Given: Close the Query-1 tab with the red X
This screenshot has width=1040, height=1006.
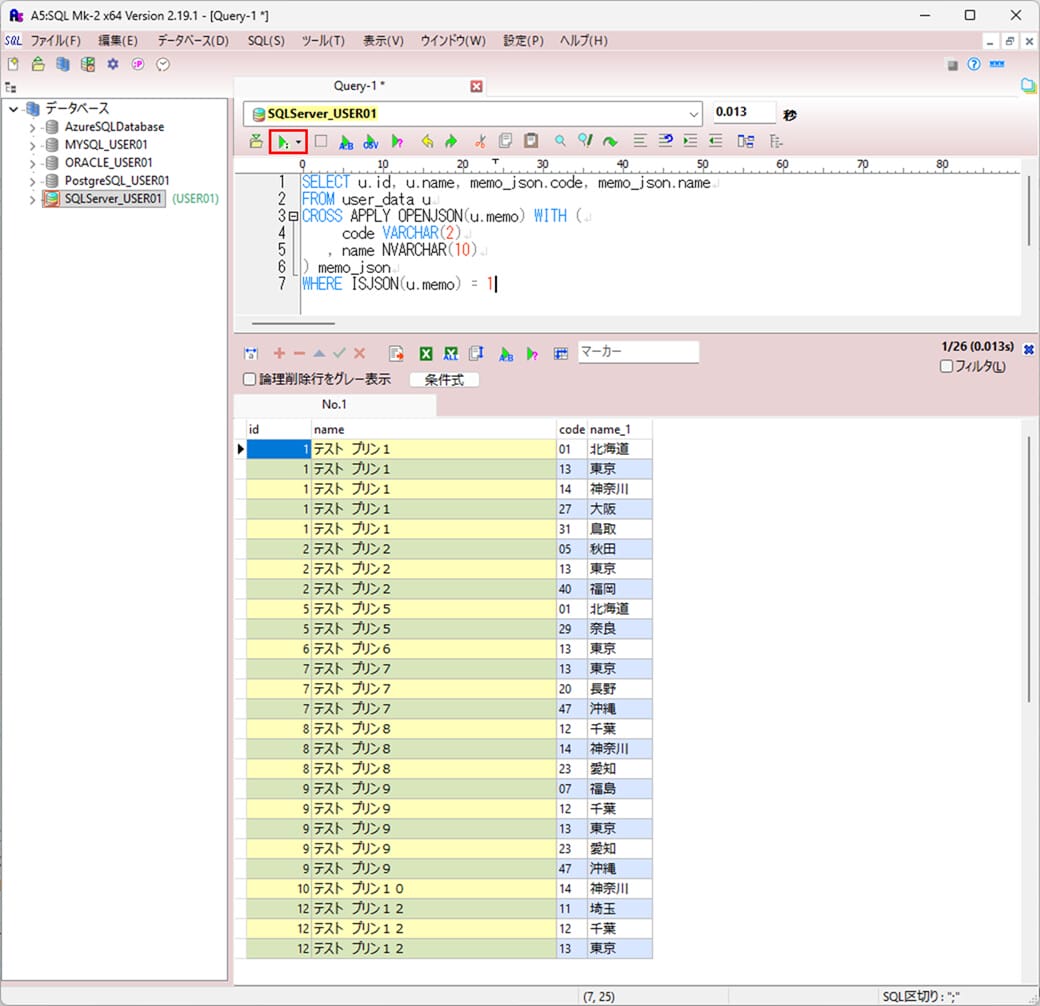Looking at the screenshot, I should [x=477, y=87].
